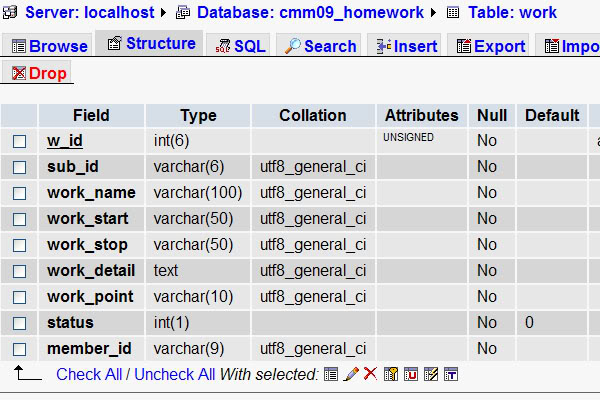Viewport: 600px width, 400px height.
Task: Click the Check All link
Action: click(89, 374)
